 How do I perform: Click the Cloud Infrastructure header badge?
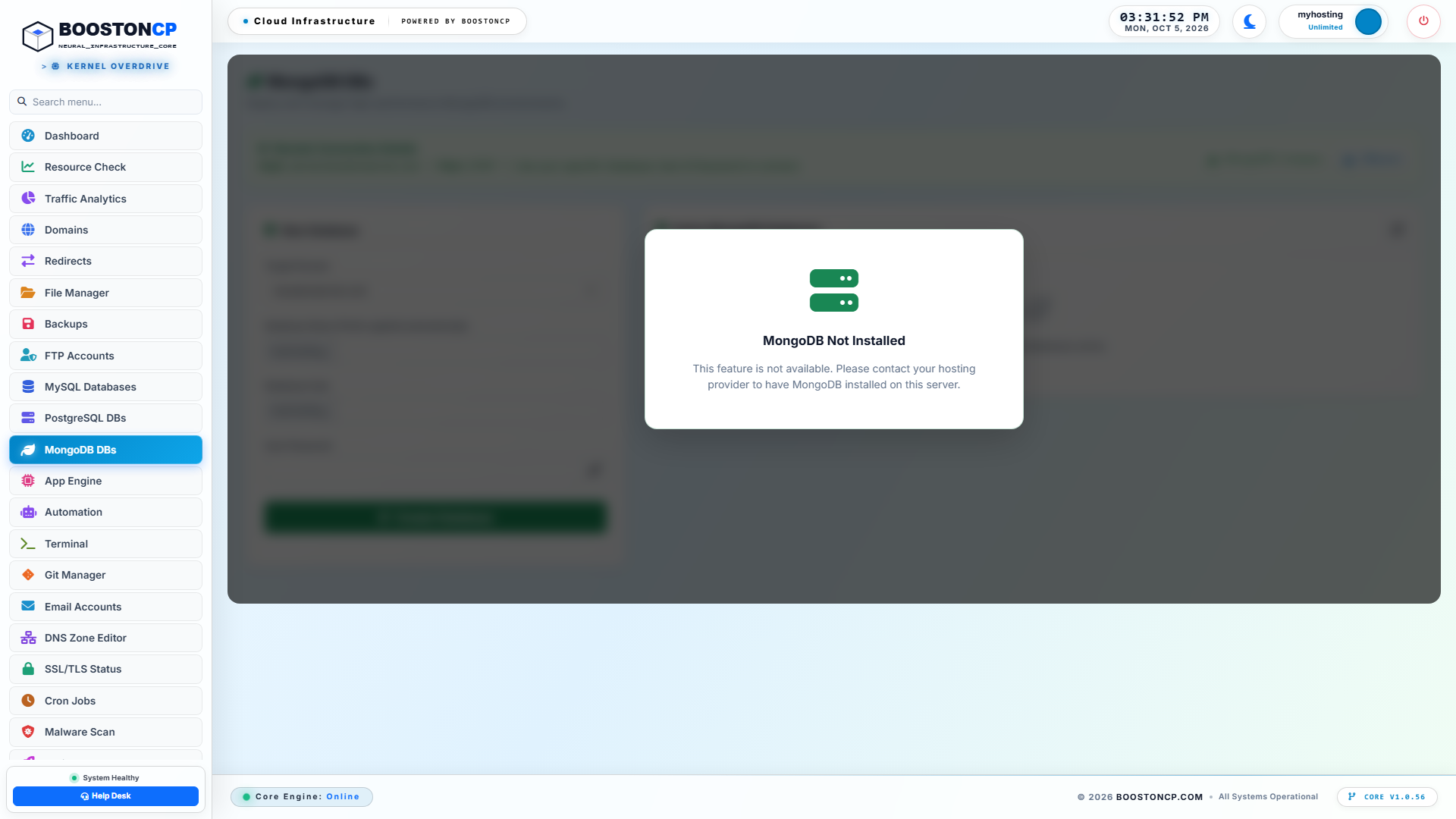coord(377,21)
